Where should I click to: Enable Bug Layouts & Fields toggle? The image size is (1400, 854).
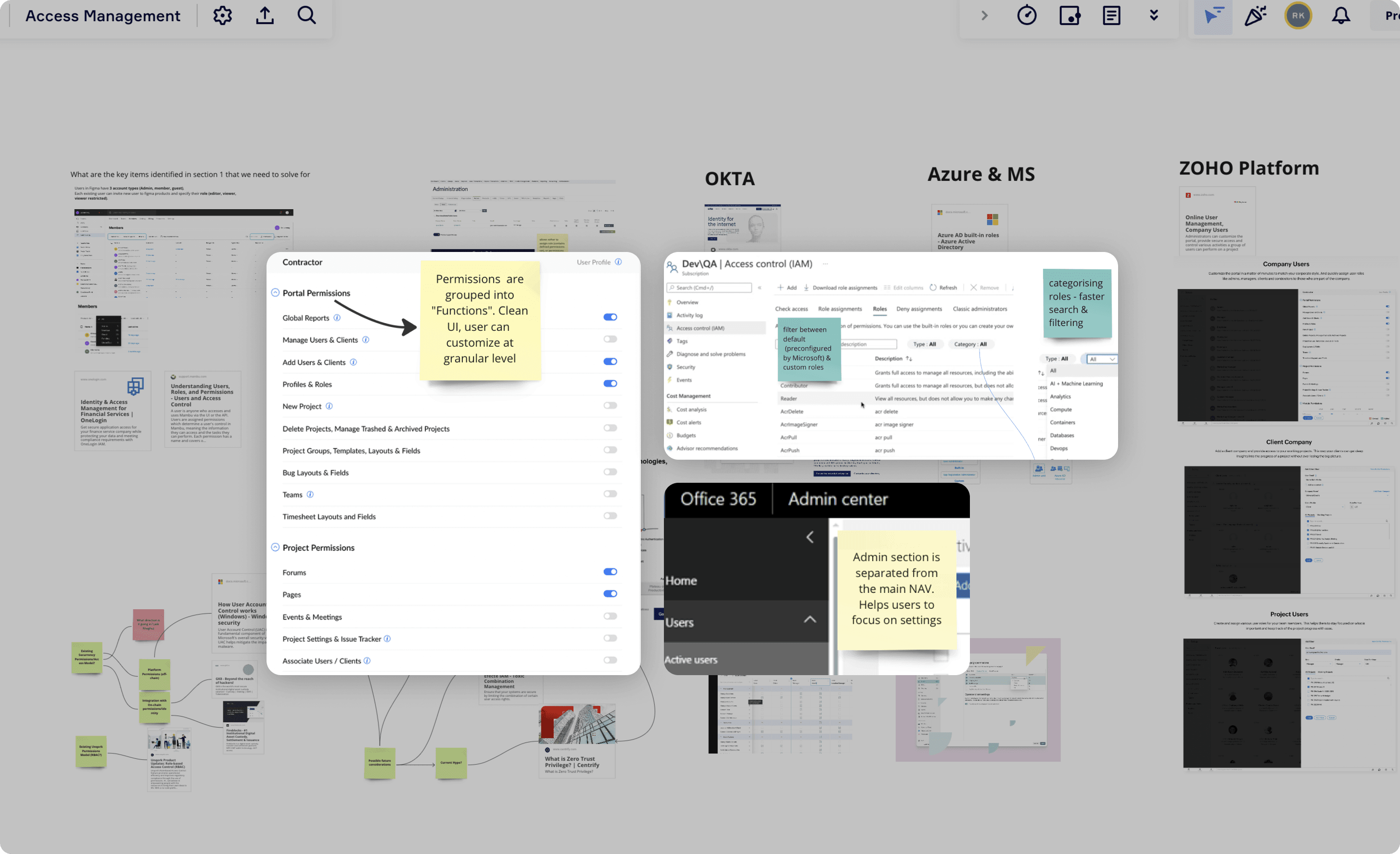coord(610,472)
